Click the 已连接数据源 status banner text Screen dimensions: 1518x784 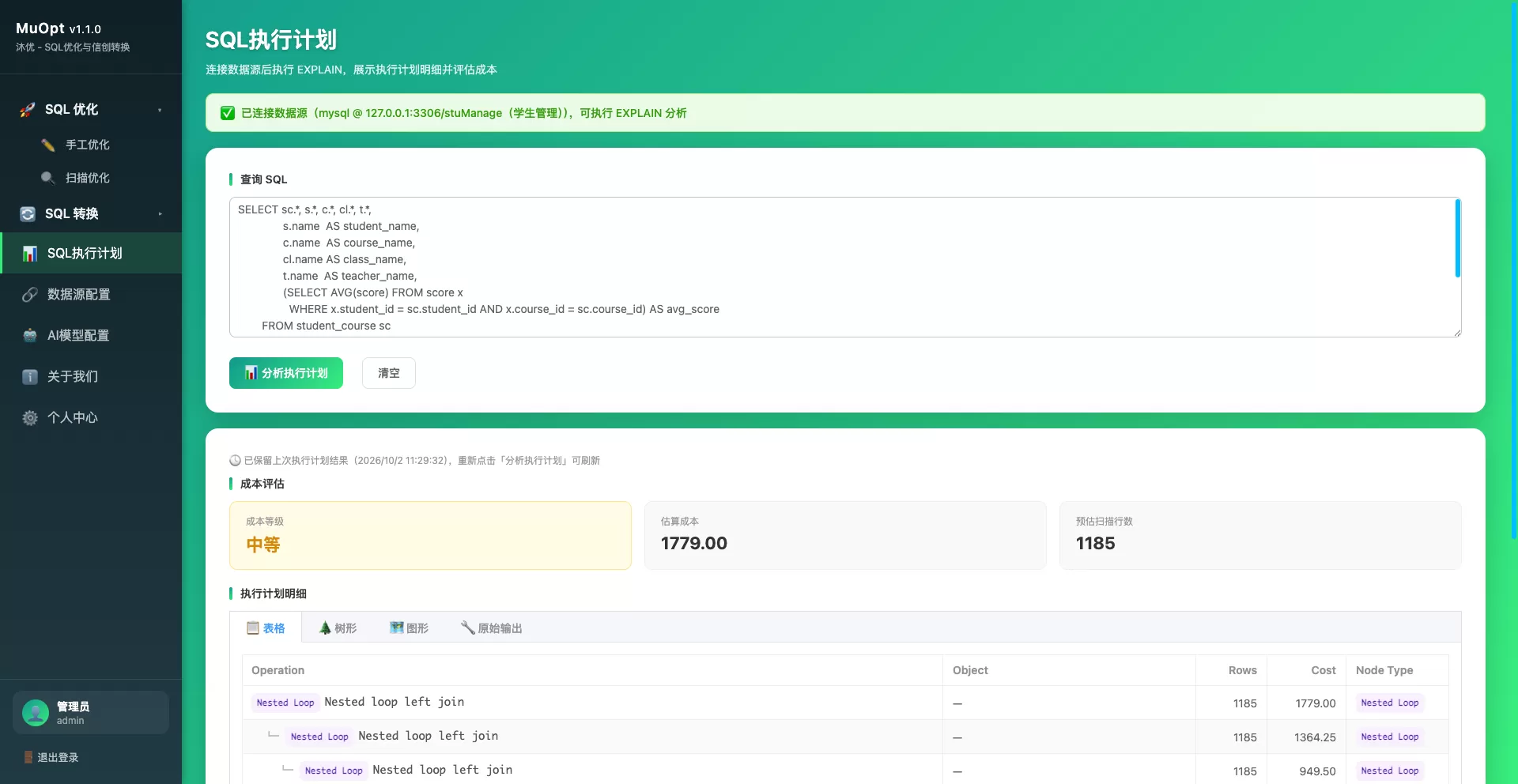464,113
